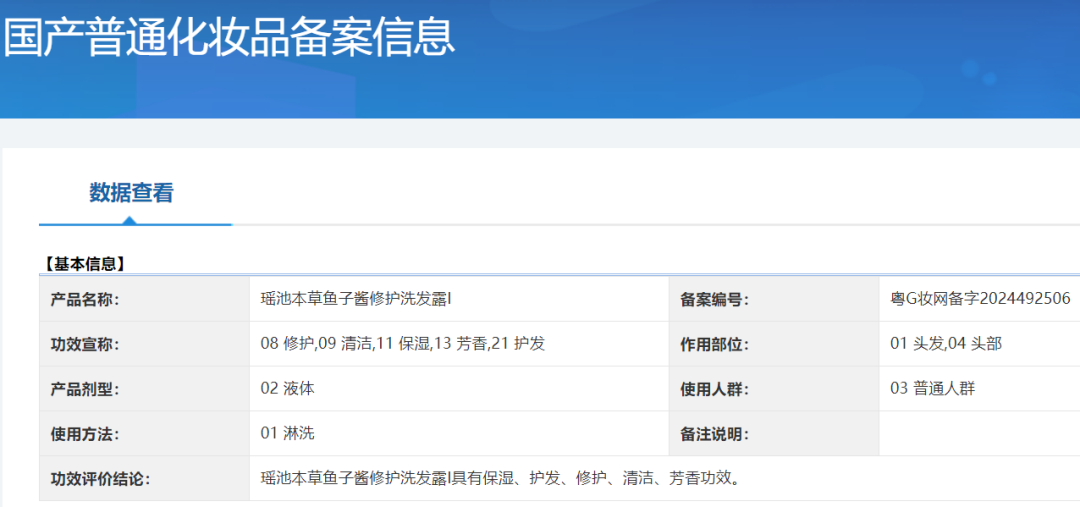Select the 【基本信息】 section heading
This screenshot has width=1080, height=507.
[x=84, y=264]
